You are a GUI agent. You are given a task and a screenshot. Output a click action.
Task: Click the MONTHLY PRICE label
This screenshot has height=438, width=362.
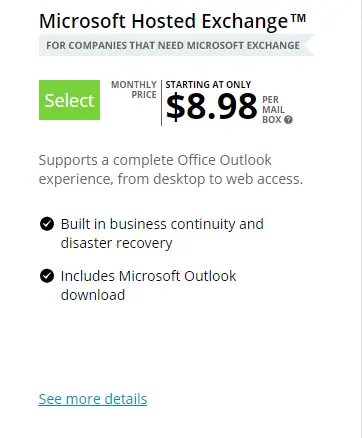pyautogui.click(x=134, y=90)
